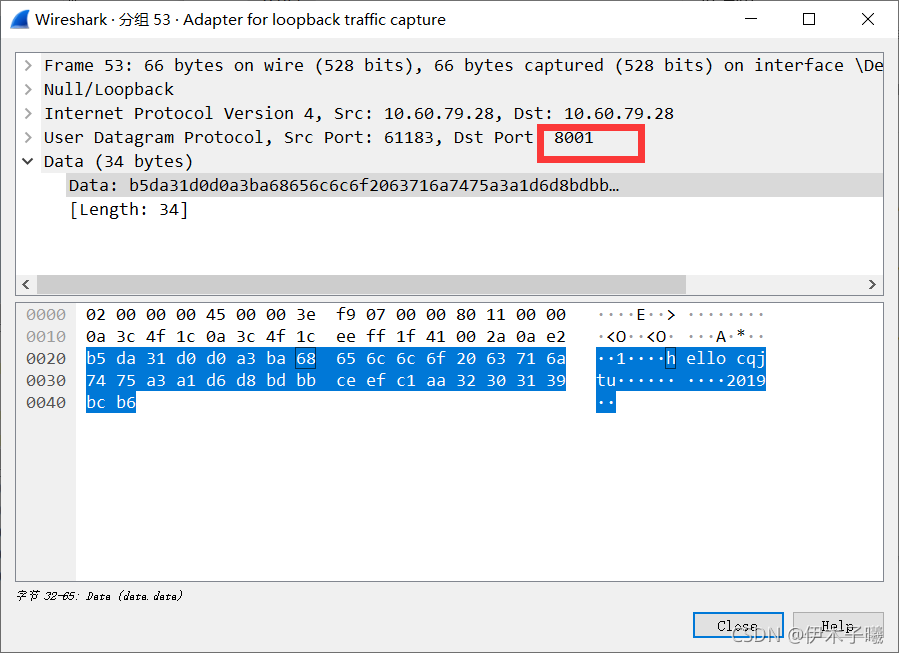Click hex byte ee in row 0010
Screen dimensions: 899x653
pos(346,337)
